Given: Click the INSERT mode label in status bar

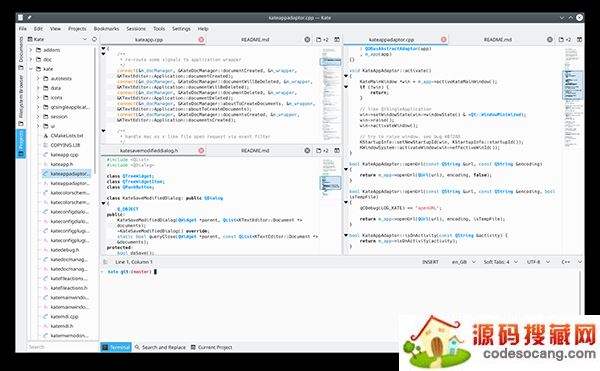Looking at the screenshot, I should [x=430, y=262].
